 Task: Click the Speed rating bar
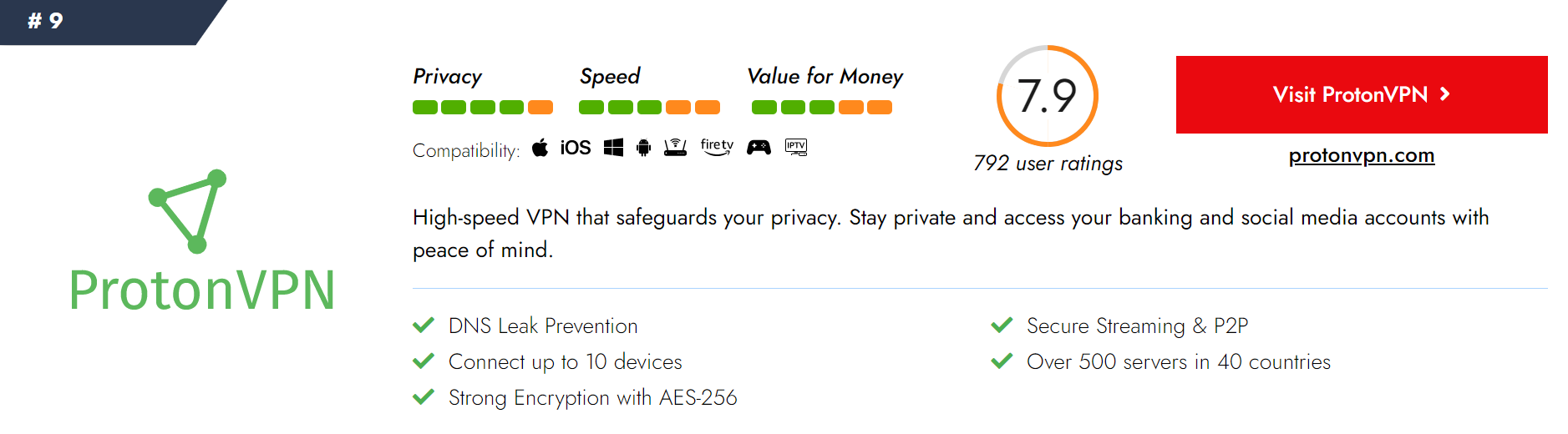point(649,107)
